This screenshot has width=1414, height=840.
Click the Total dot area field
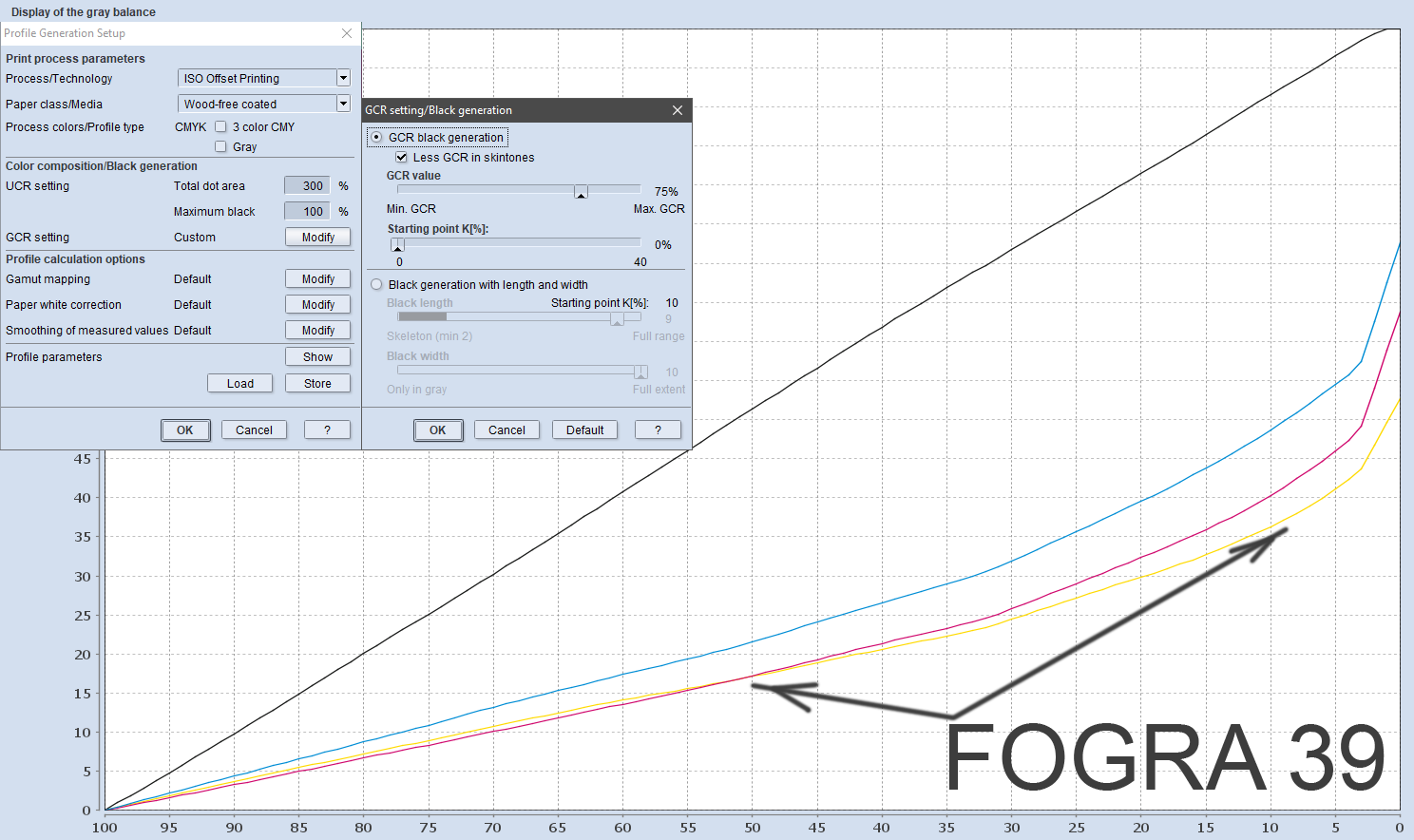307,186
